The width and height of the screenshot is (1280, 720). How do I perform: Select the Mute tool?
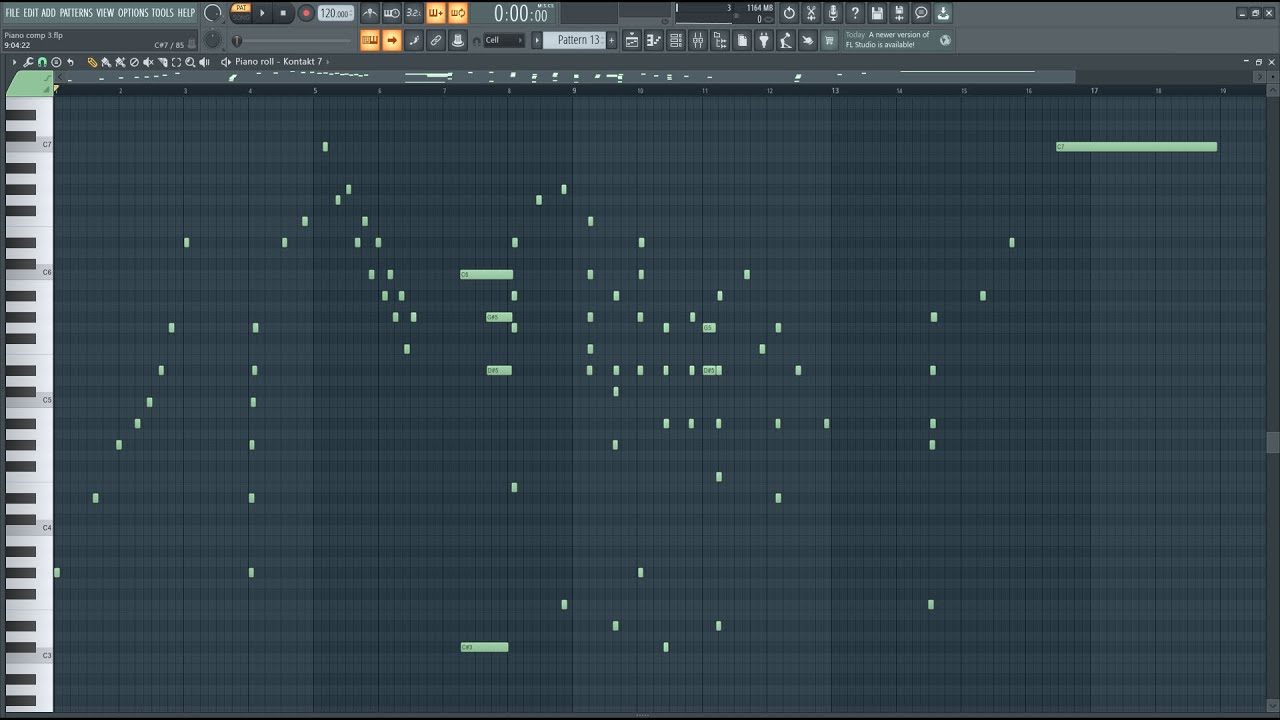point(148,62)
